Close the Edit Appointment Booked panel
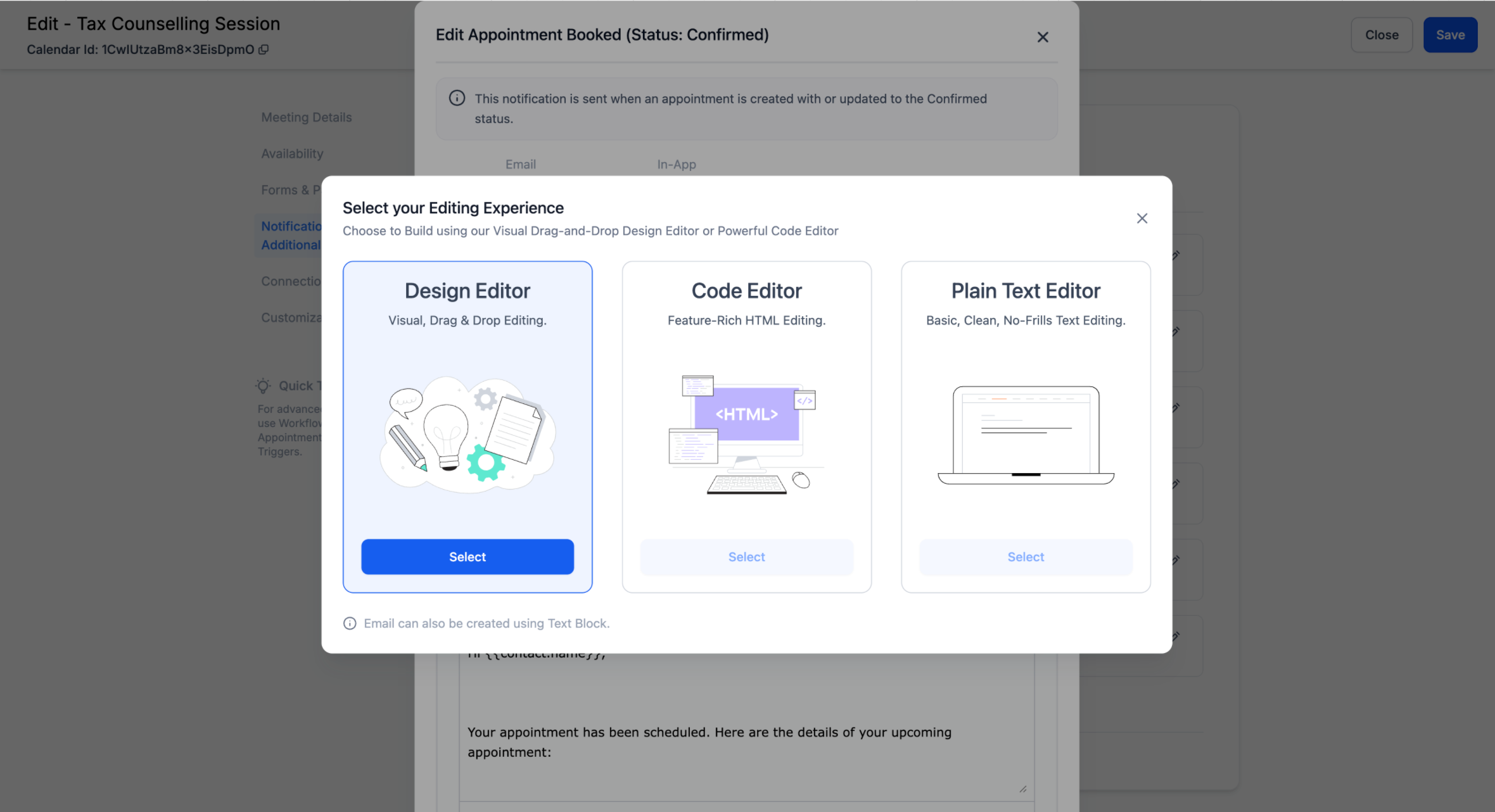 click(x=1043, y=37)
